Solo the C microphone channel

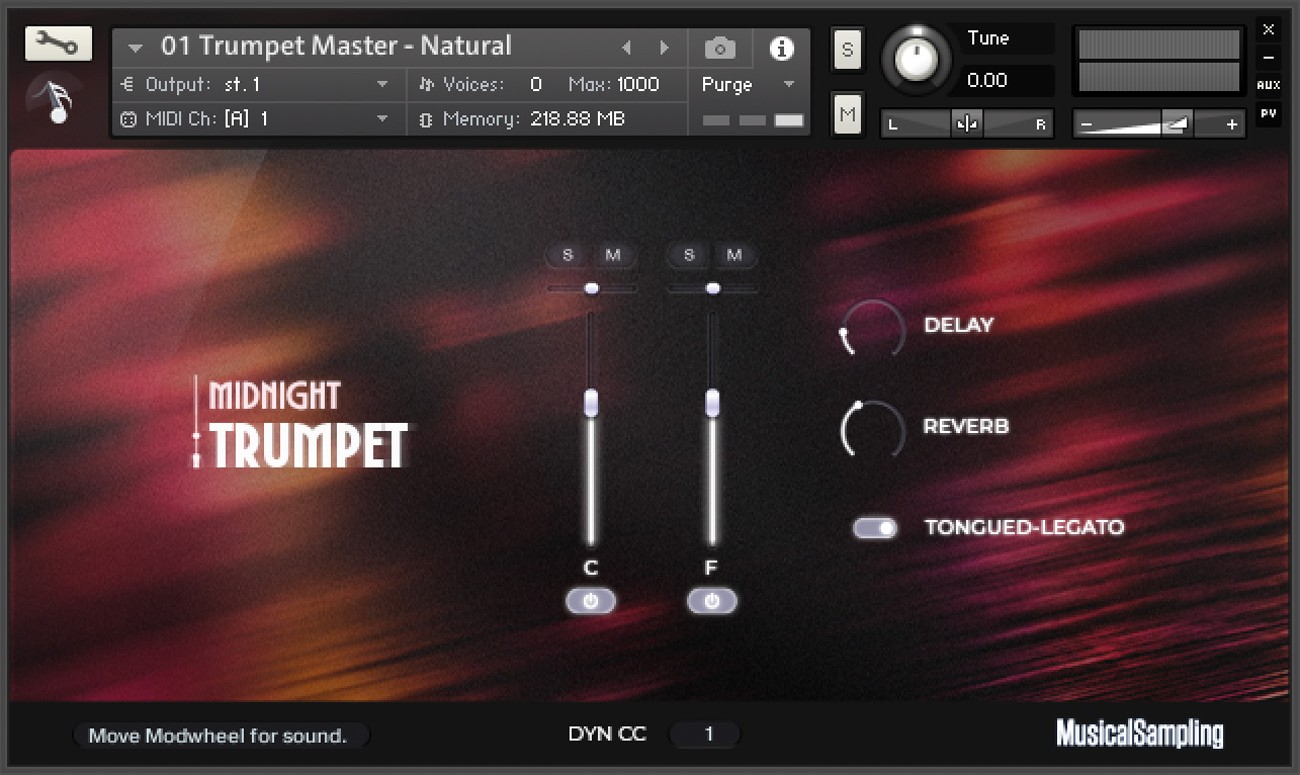(568, 255)
